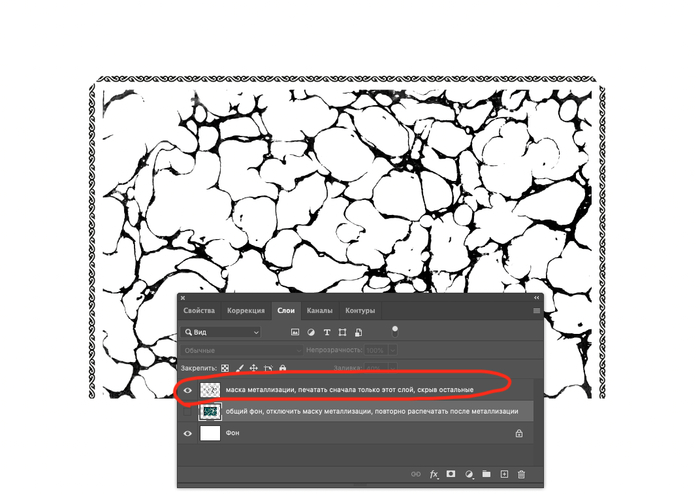700x494 pixels.
Task: Add a layer mask using bottom icon
Action: tap(451, 473)
